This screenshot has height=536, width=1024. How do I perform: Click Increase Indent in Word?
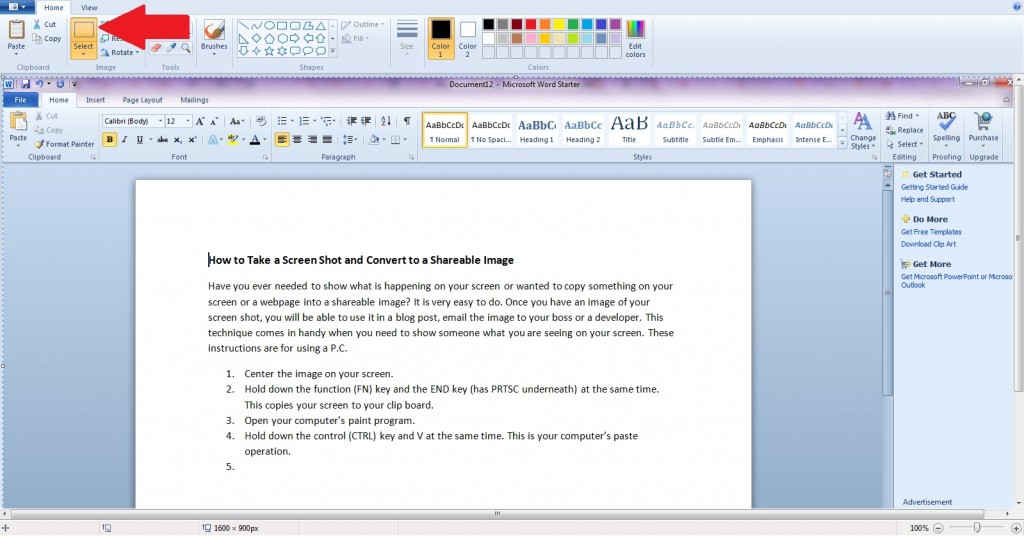(366, 121)
